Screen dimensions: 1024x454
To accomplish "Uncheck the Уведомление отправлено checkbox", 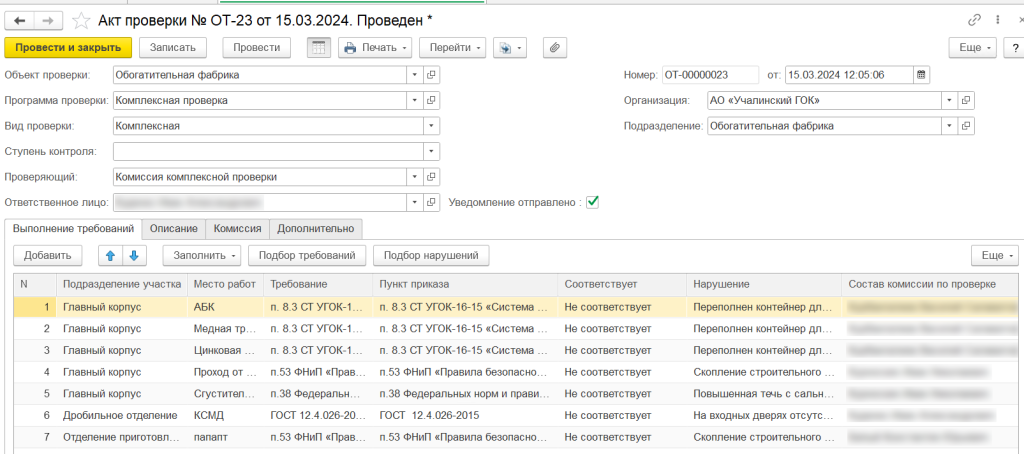I will [592, 202].
